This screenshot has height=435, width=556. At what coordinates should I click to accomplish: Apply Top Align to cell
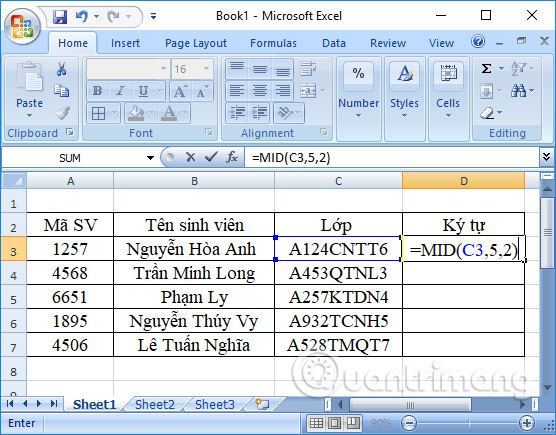point(237,68)
